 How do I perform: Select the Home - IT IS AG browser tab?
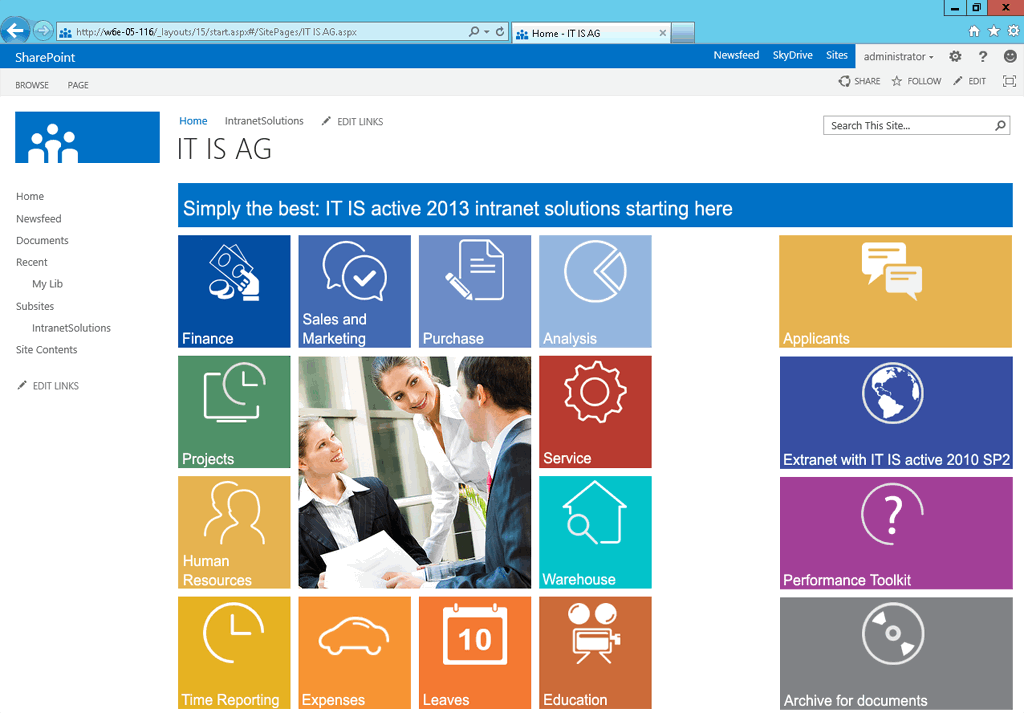pyautogui.click(x=590, y=33)
